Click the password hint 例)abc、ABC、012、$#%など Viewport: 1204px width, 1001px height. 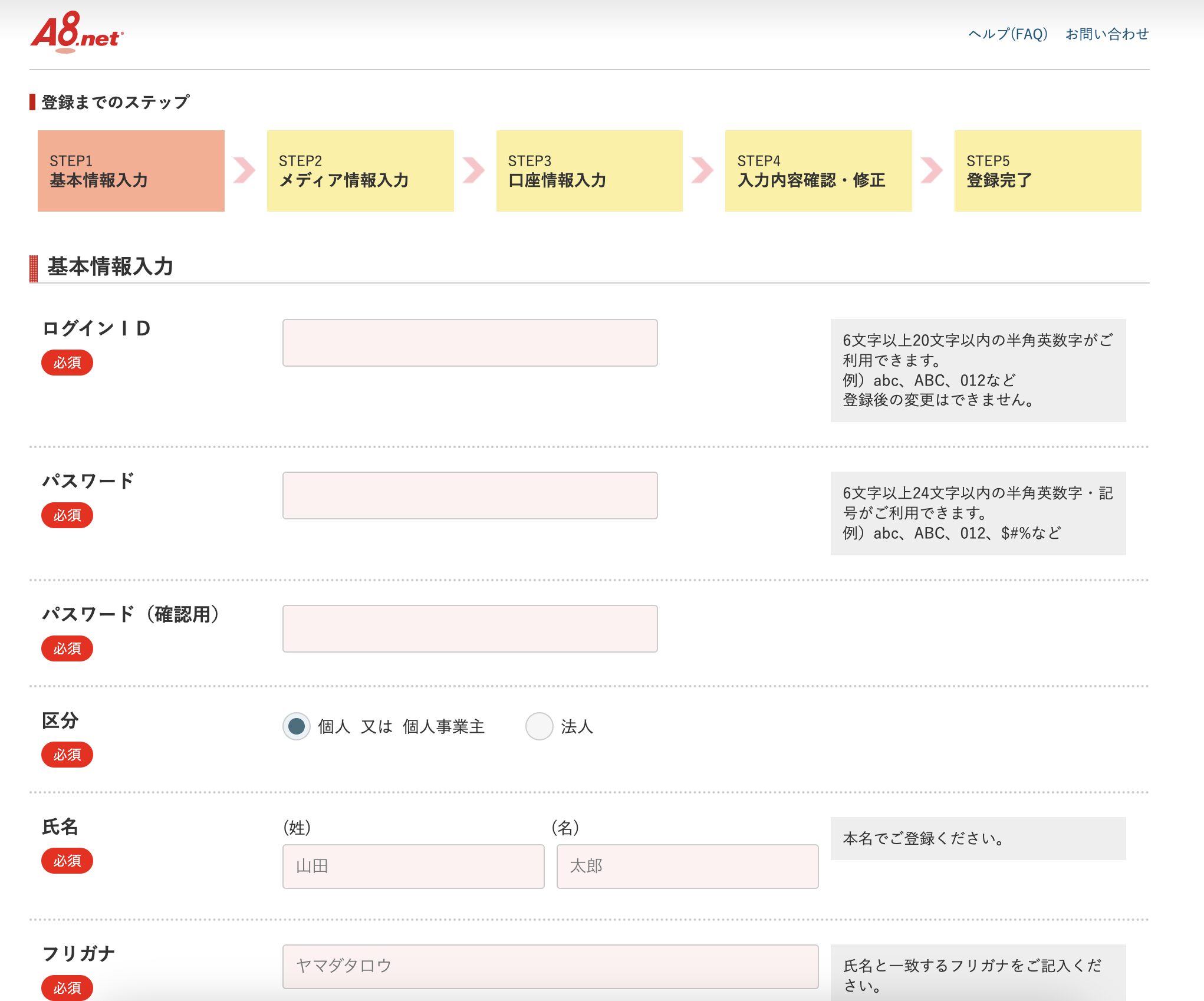[952, 534]
